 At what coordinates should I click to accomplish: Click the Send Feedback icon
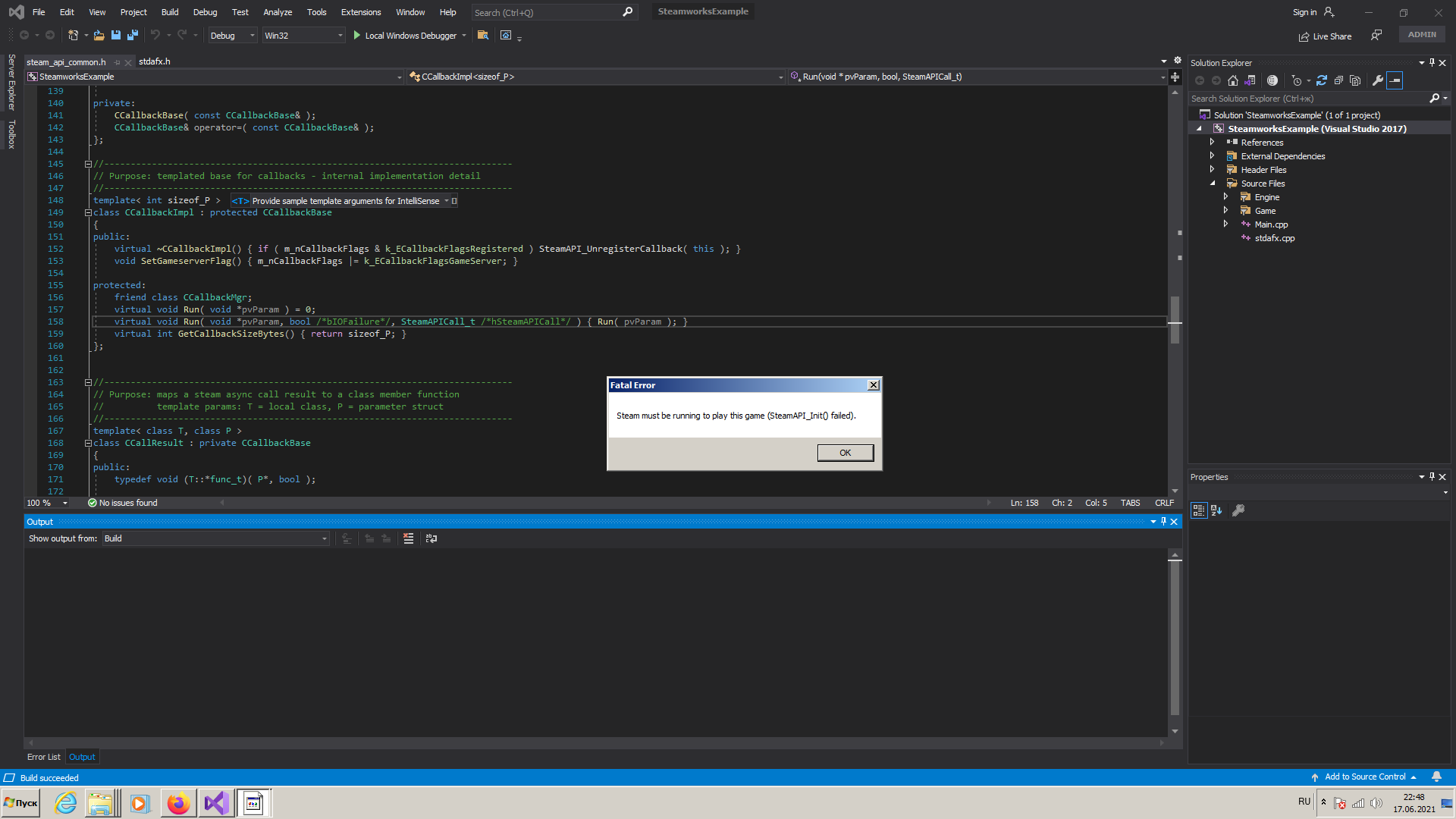(1376, 35)
